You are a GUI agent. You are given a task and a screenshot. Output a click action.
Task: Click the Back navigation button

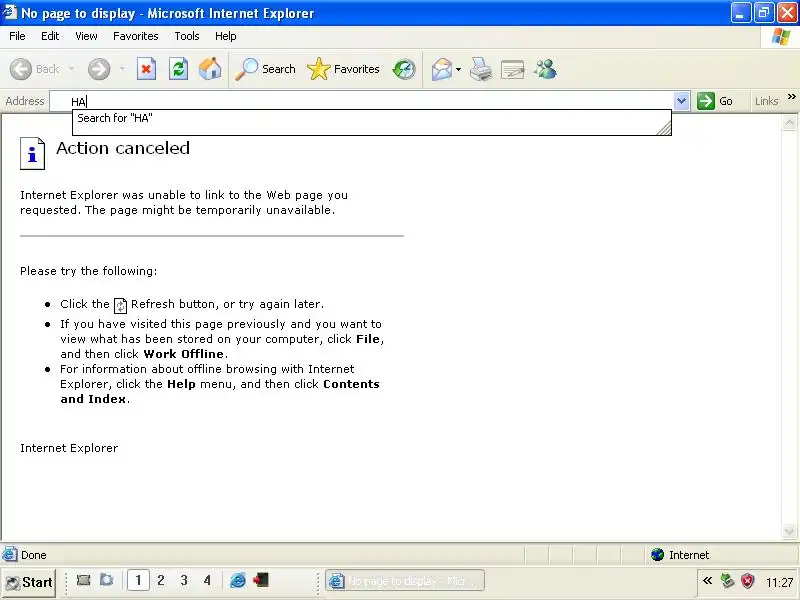click(x=35, y=69)
